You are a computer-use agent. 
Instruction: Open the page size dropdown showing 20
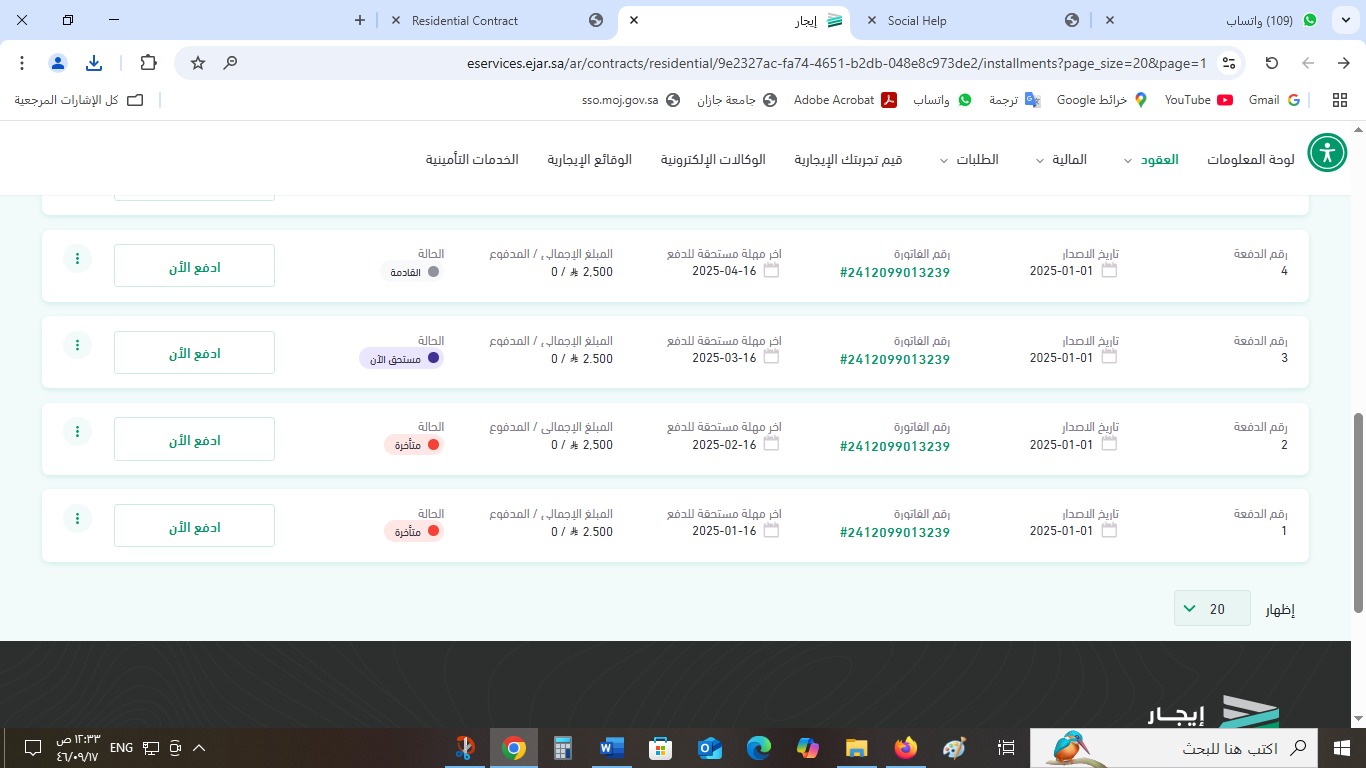(1212, 609)
